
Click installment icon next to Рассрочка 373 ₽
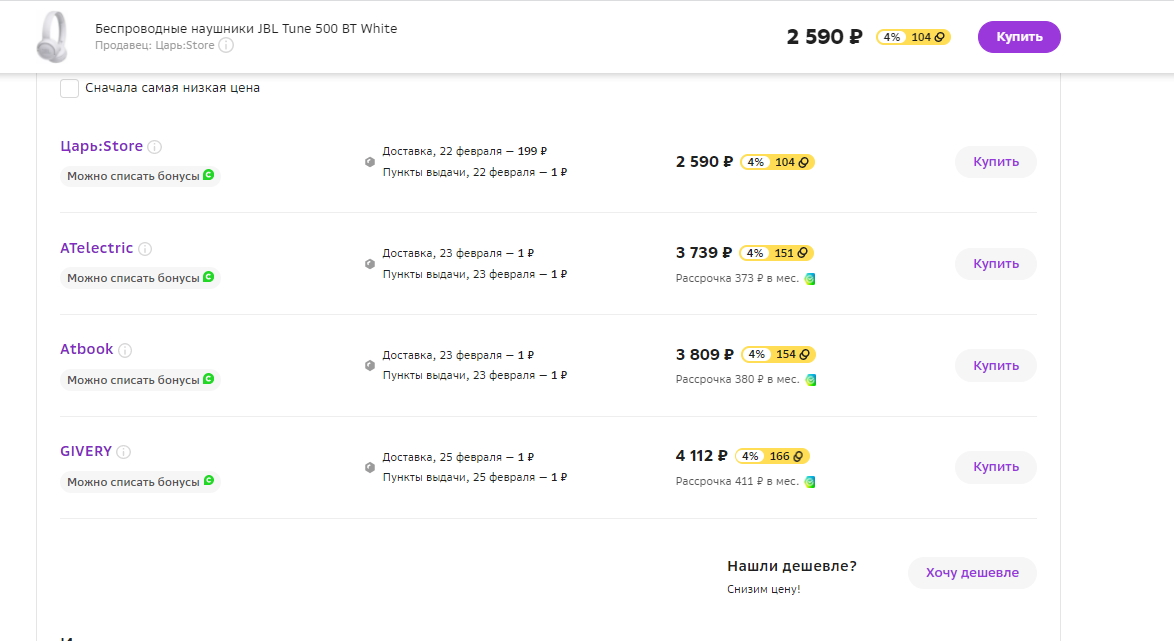(810, 279)
